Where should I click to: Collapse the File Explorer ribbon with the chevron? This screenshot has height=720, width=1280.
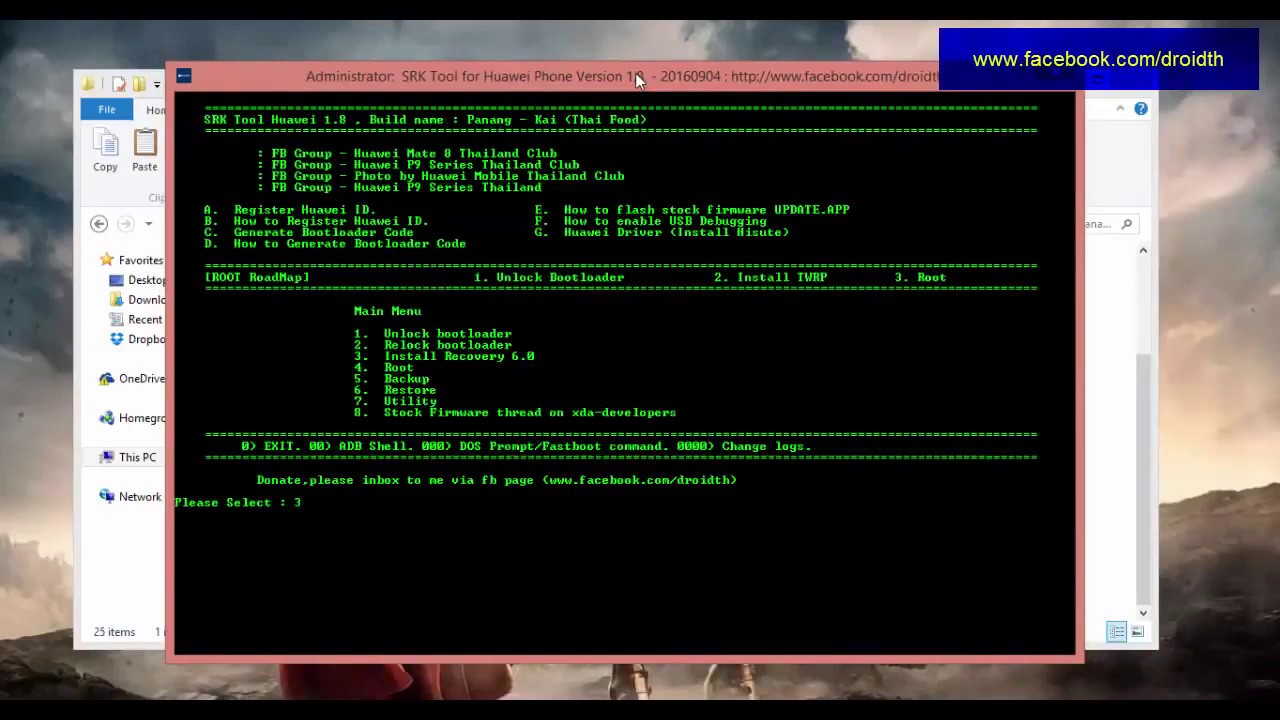tap(1120, 108)
